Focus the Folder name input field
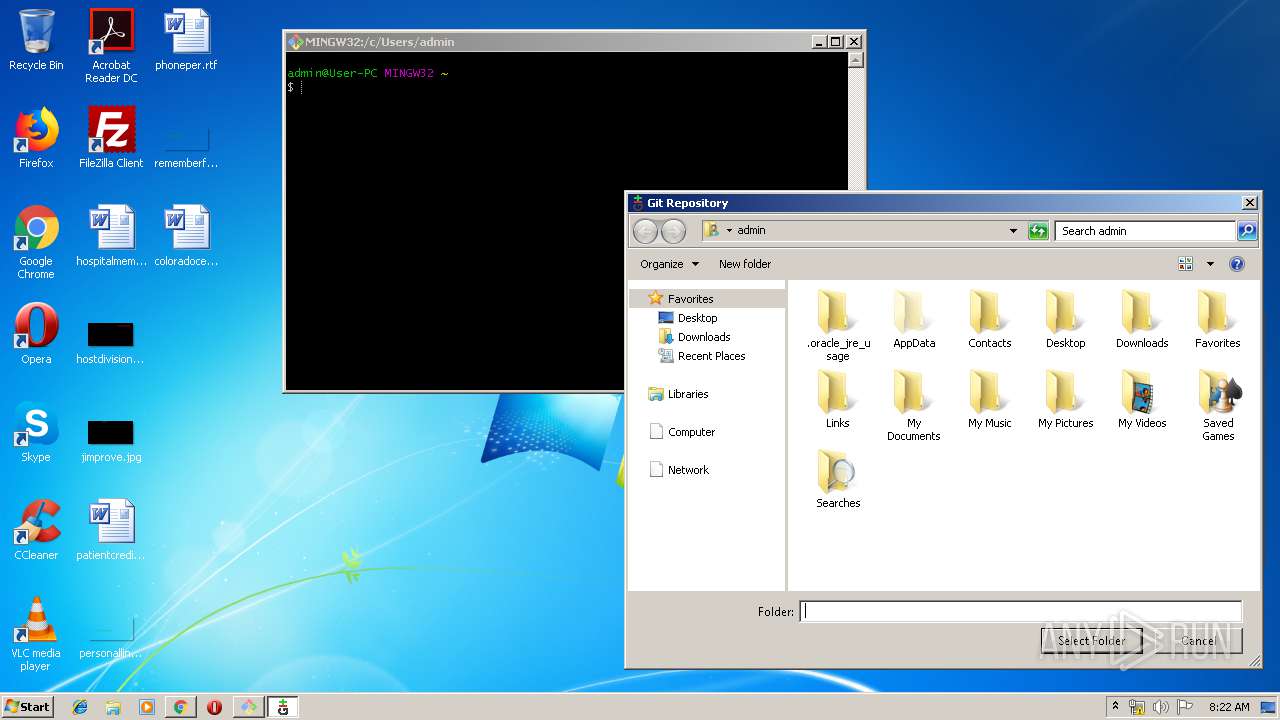Screen dimensions: 1280x720 (x=1021, y=611)
